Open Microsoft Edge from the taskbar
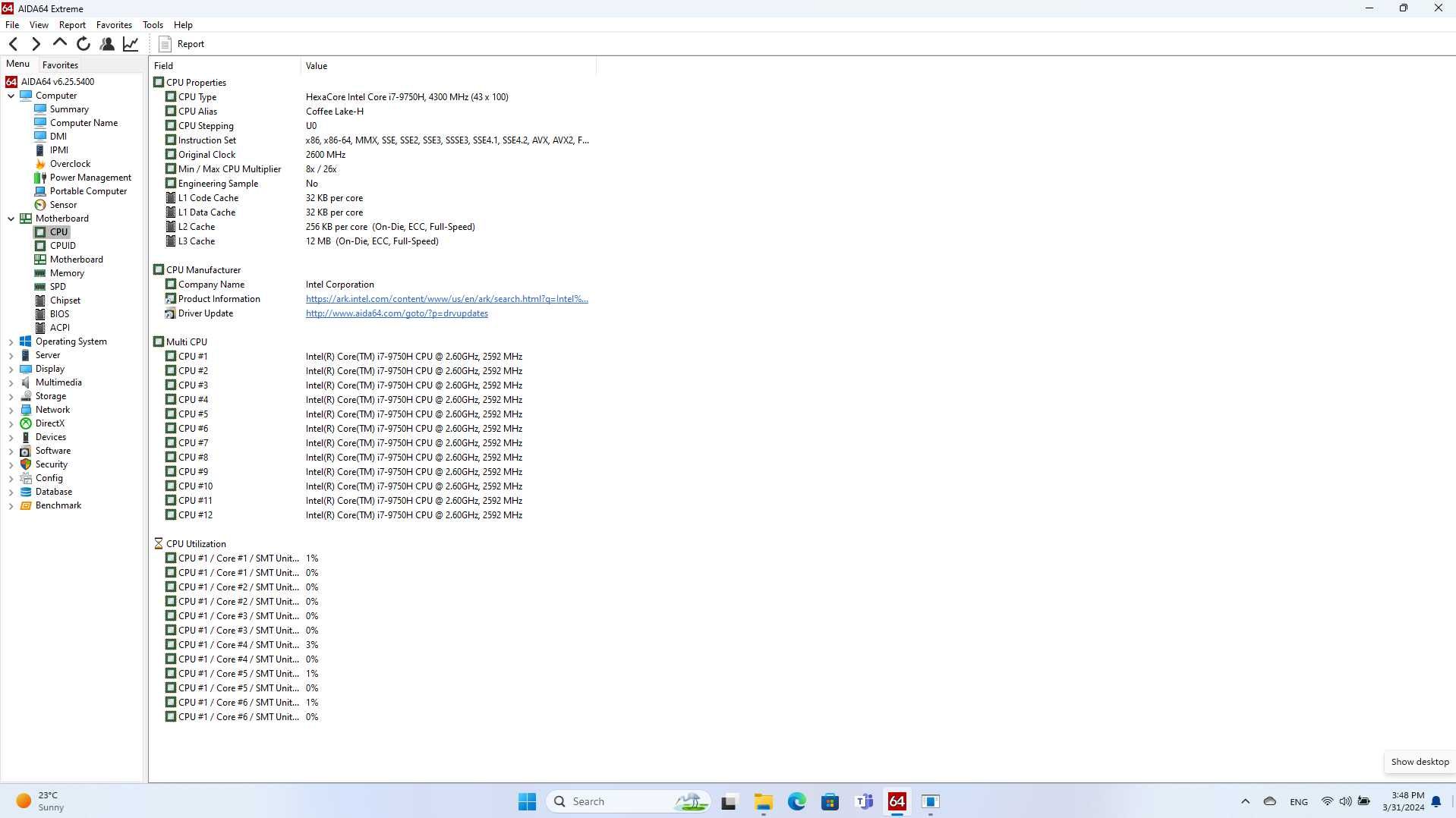 click(796, 801)
